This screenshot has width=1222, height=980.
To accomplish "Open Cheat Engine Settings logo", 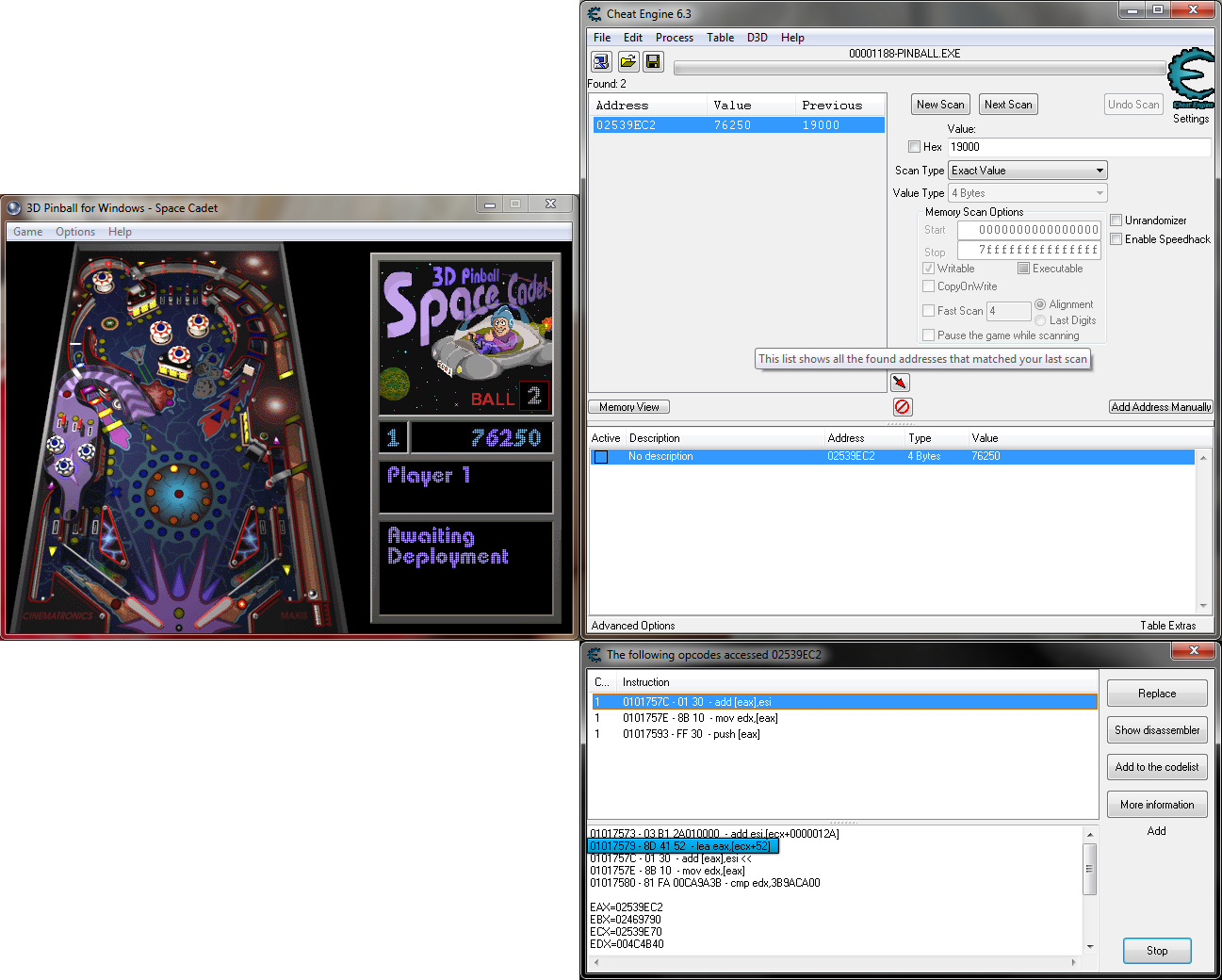I will pos(1191,79).
